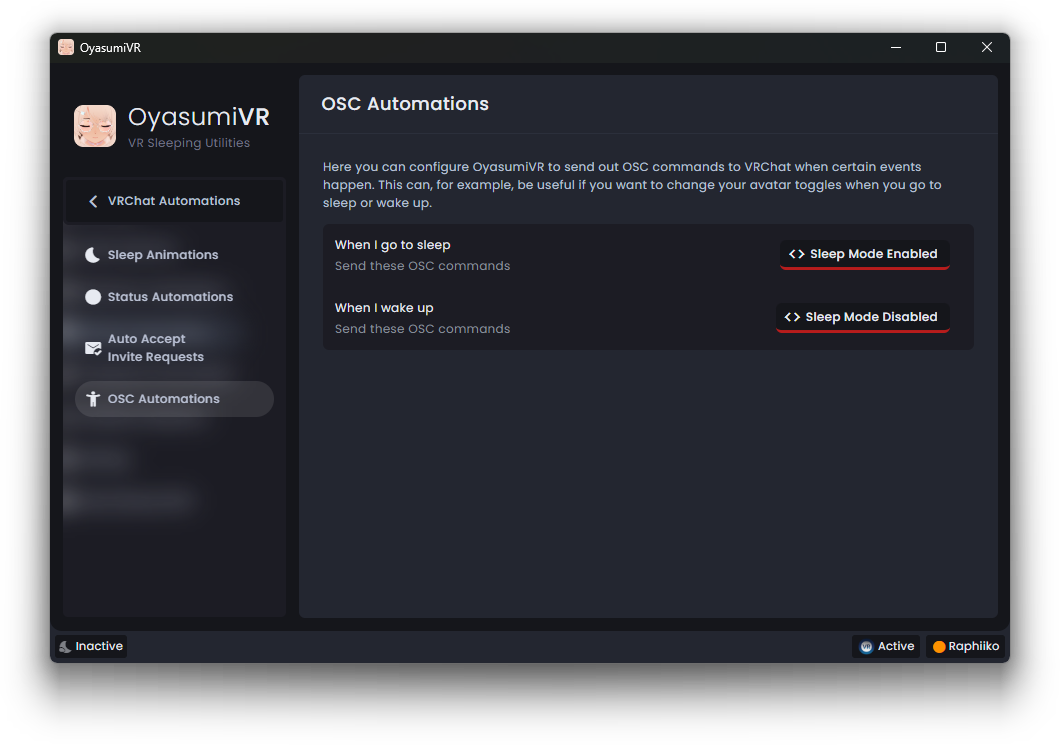Open the Raphiiko VRChat account status
Image resolution: width=1060 pixels, height=745 pixels.
point(965,646)
